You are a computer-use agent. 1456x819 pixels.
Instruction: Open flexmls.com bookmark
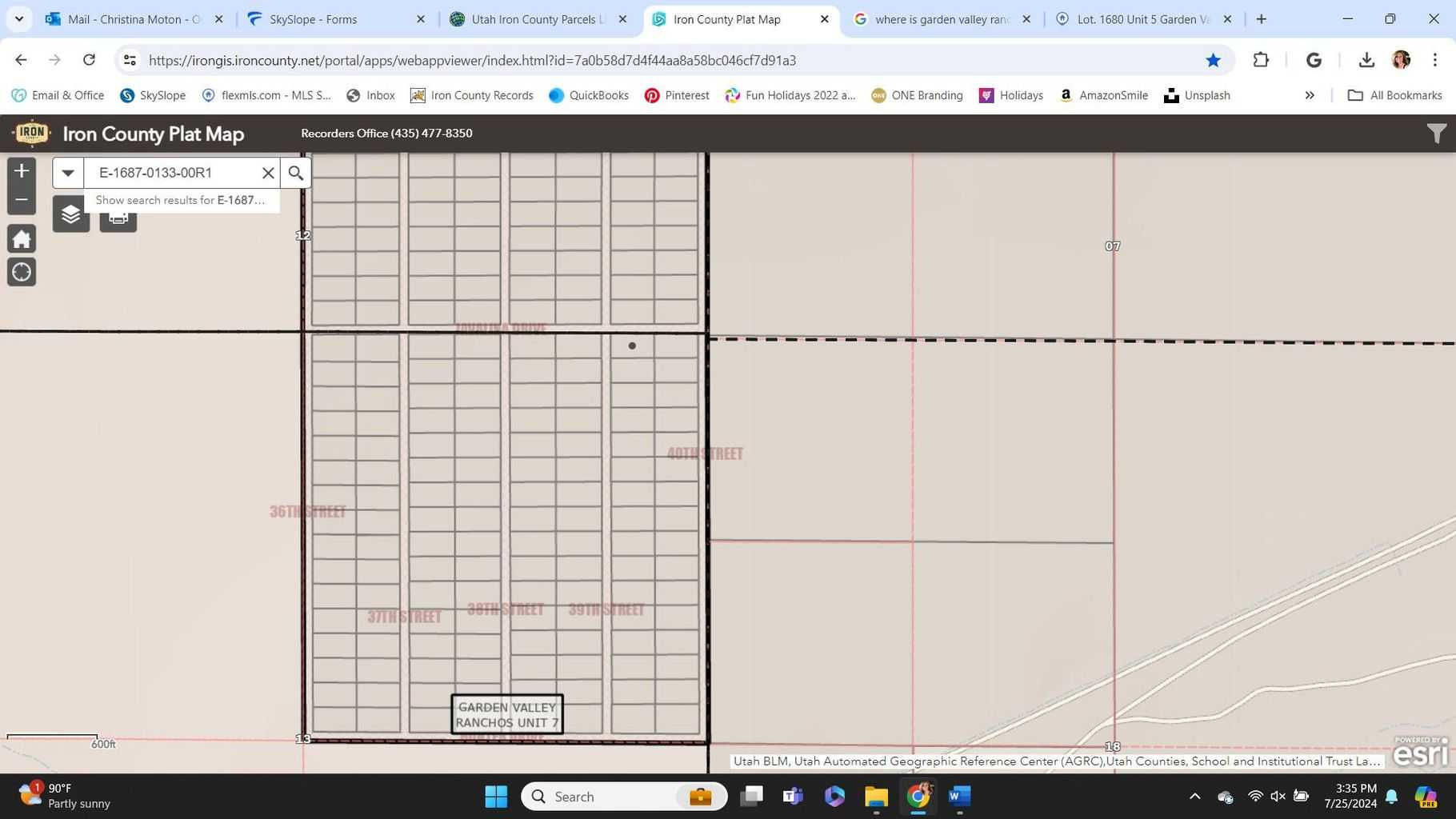pos(266,95)
